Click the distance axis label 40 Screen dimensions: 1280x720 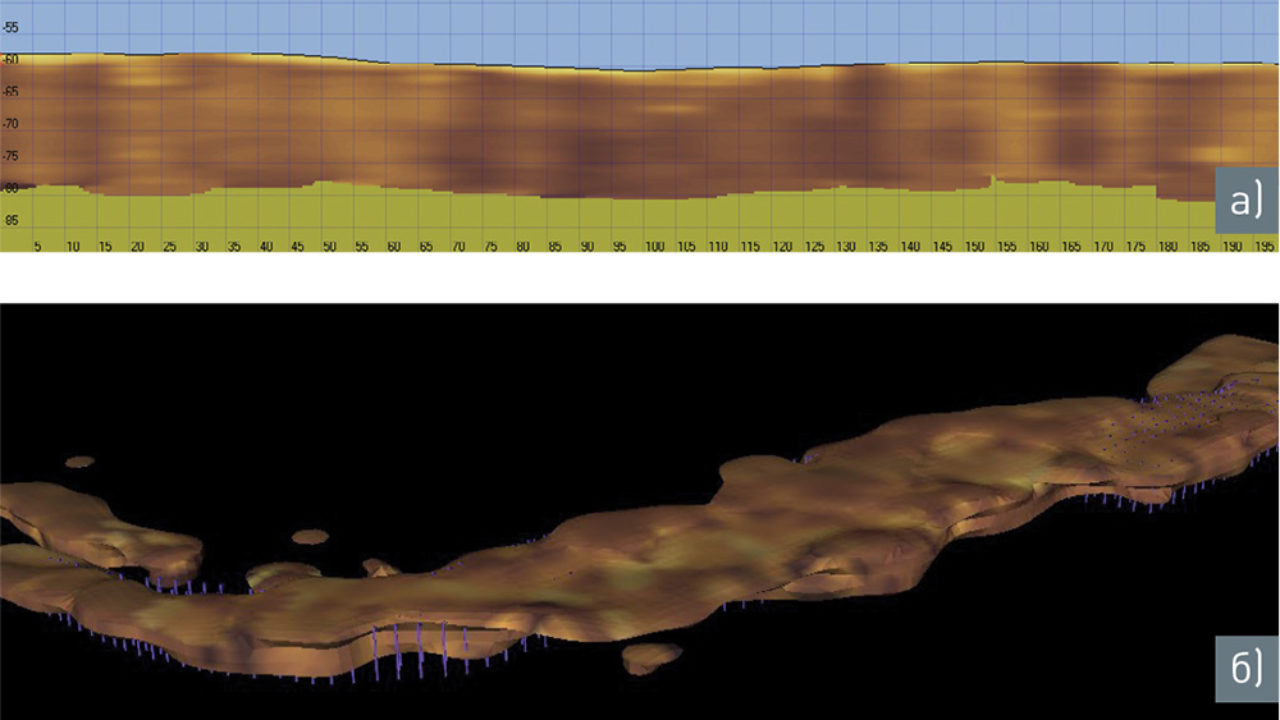(x=265, y=246)
